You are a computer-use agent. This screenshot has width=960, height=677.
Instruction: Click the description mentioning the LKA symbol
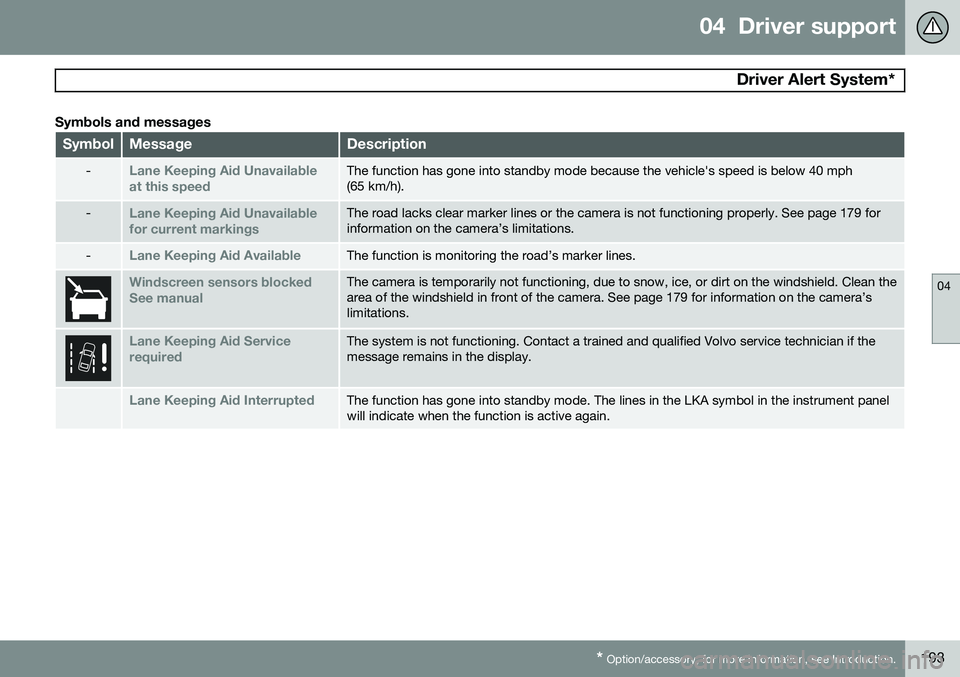coord(618,408)
